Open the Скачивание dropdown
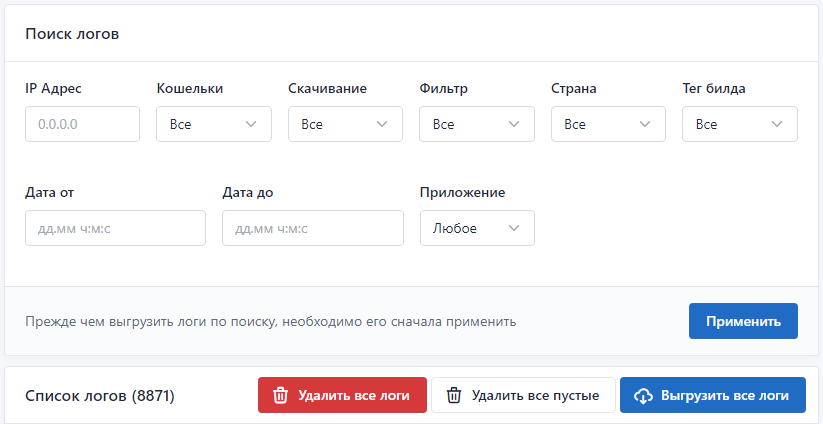This screenshot has height=424, width=823. click(x=345, y=124)
